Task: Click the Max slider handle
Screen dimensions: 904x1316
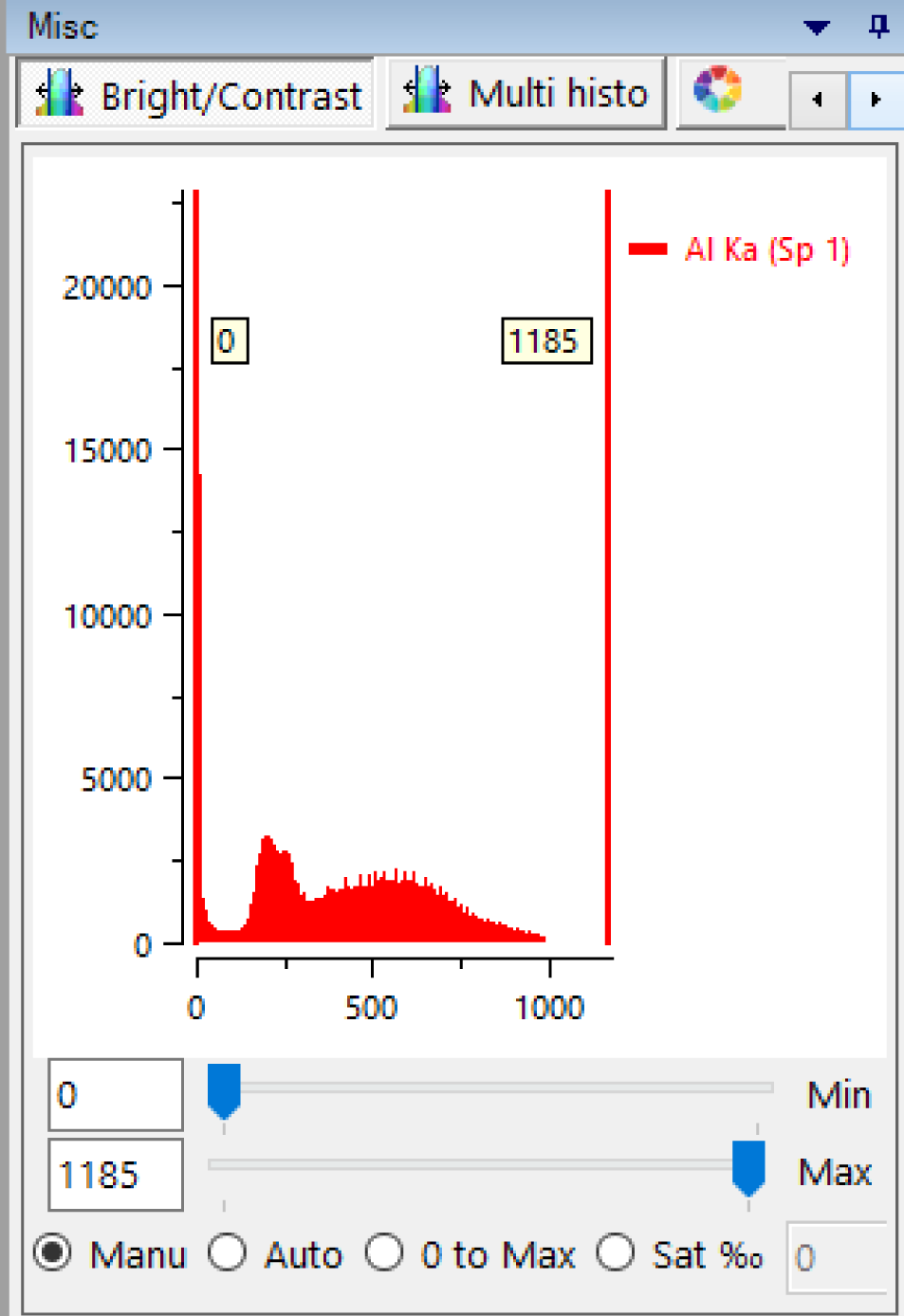Action: pos(748,1166)
